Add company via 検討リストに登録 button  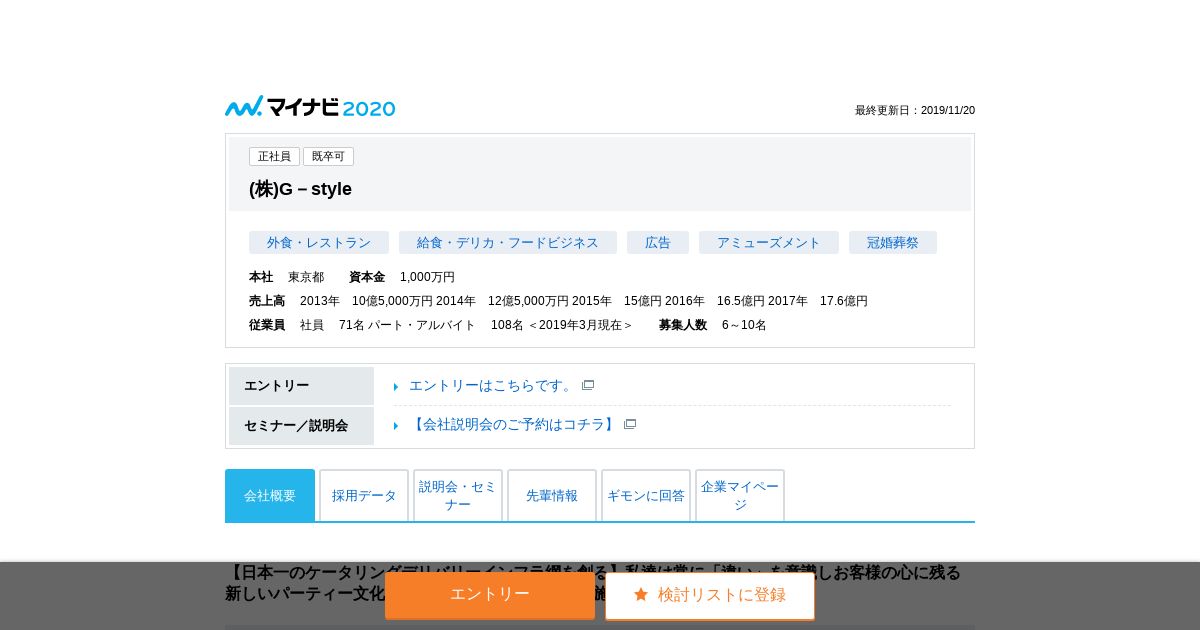point(710,595)
